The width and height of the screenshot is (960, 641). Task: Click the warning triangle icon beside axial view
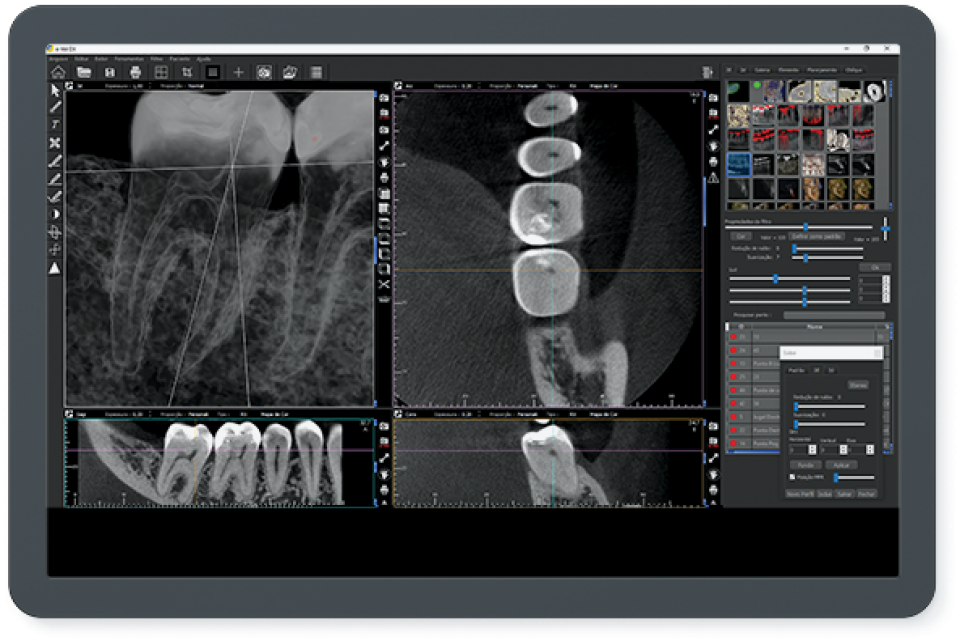pos(713,178)
